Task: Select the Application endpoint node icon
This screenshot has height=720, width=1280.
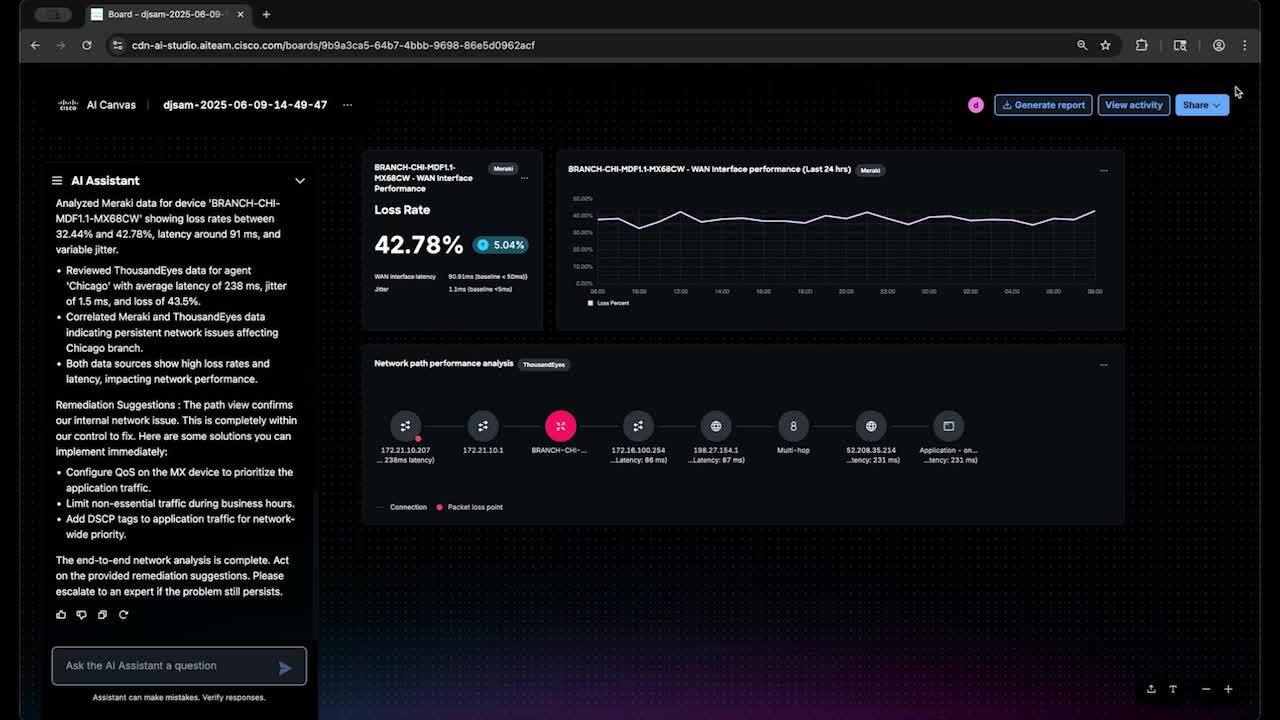Action: pyautogui.click(x=948, y=426)
